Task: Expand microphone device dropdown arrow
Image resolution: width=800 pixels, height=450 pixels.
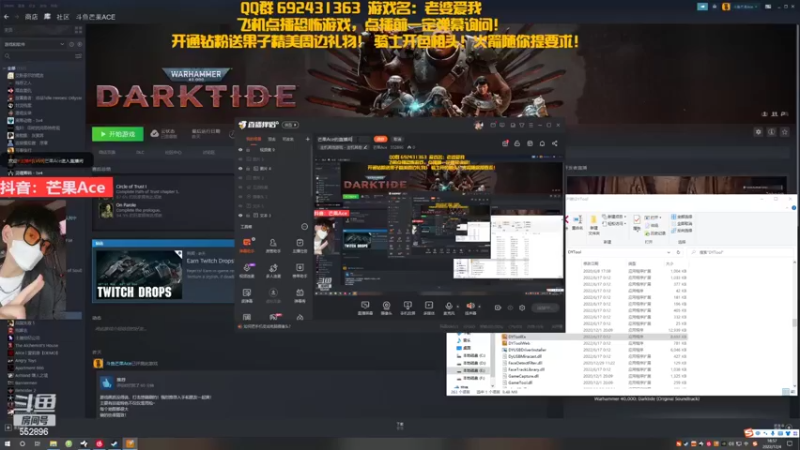Action: pos(458,307)
